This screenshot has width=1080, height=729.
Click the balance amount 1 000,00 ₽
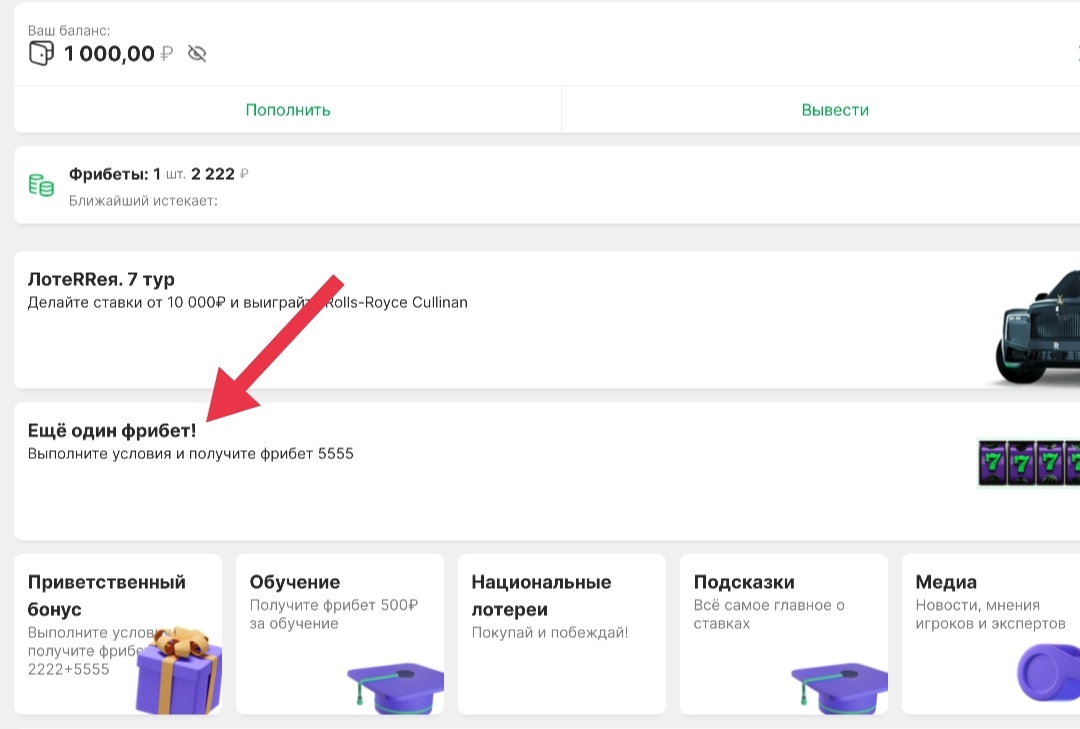click(x=118, y=54)
